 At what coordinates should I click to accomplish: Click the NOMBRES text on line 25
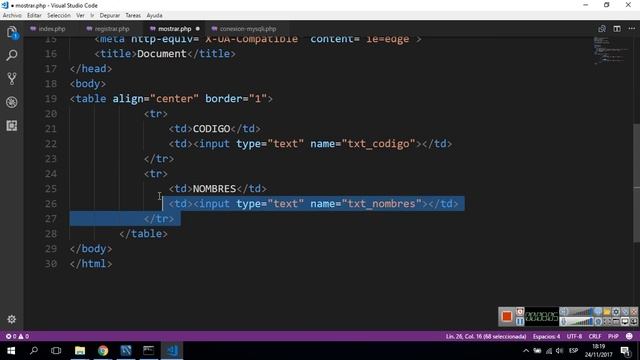tap(214, 189)
